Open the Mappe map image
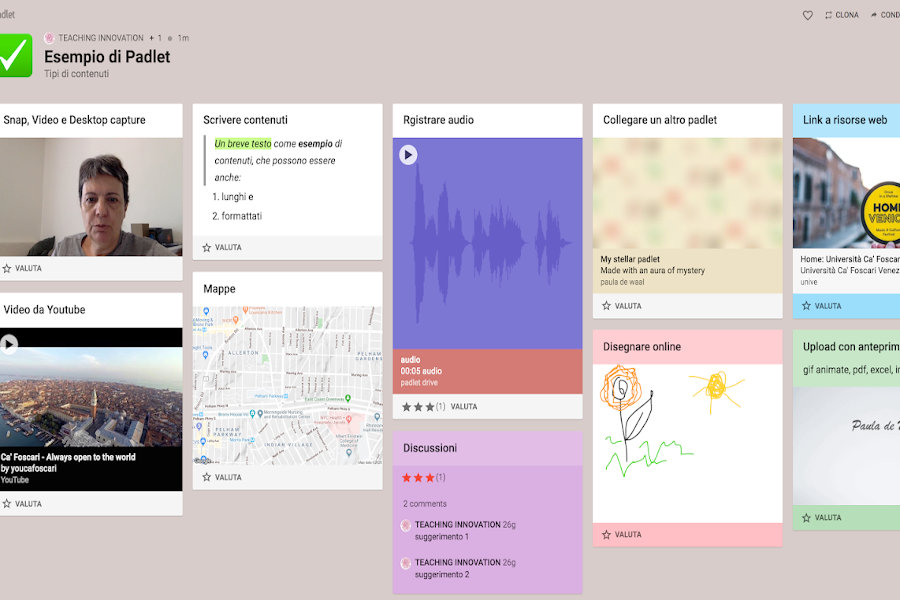 pos(288,385)
